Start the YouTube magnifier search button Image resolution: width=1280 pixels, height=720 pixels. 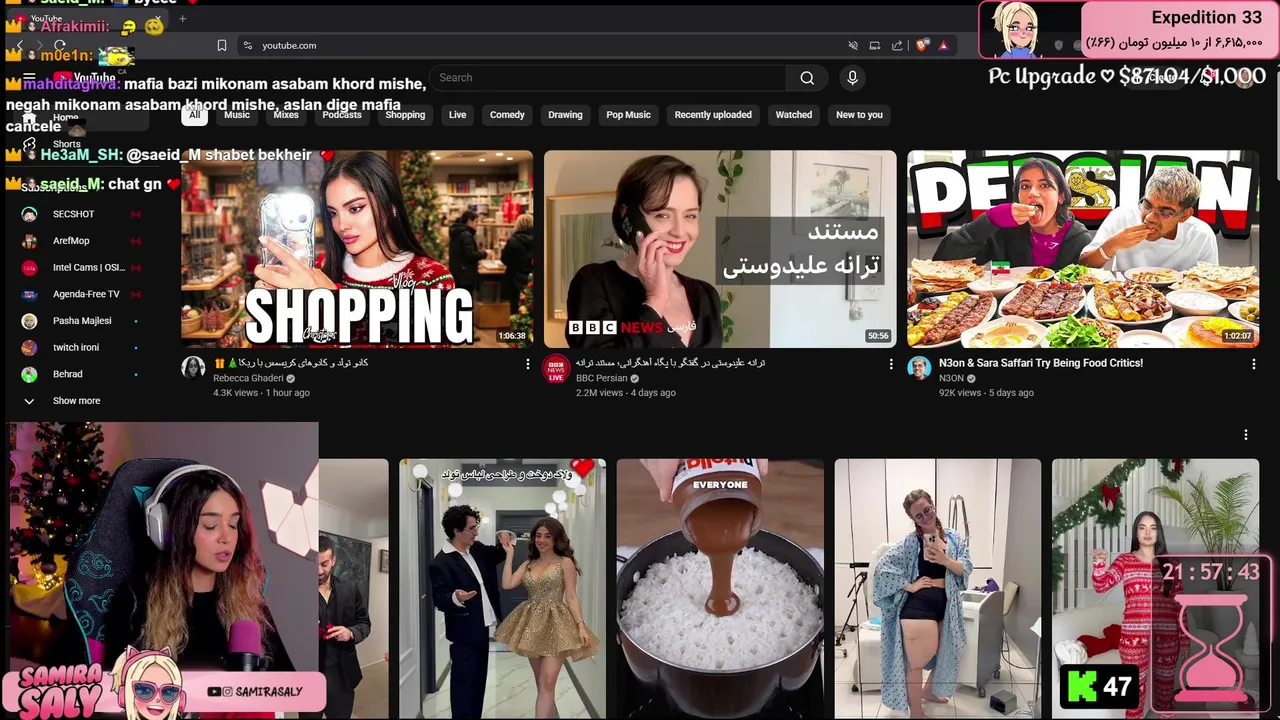pos(807,78)
